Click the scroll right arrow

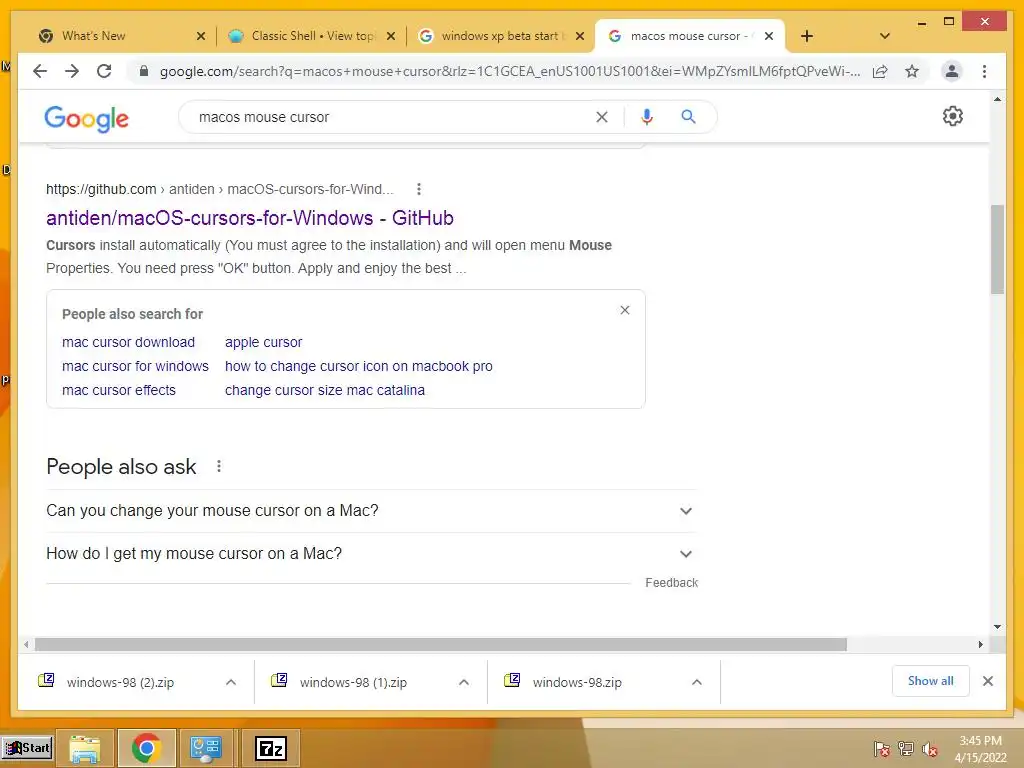point(980,645)
